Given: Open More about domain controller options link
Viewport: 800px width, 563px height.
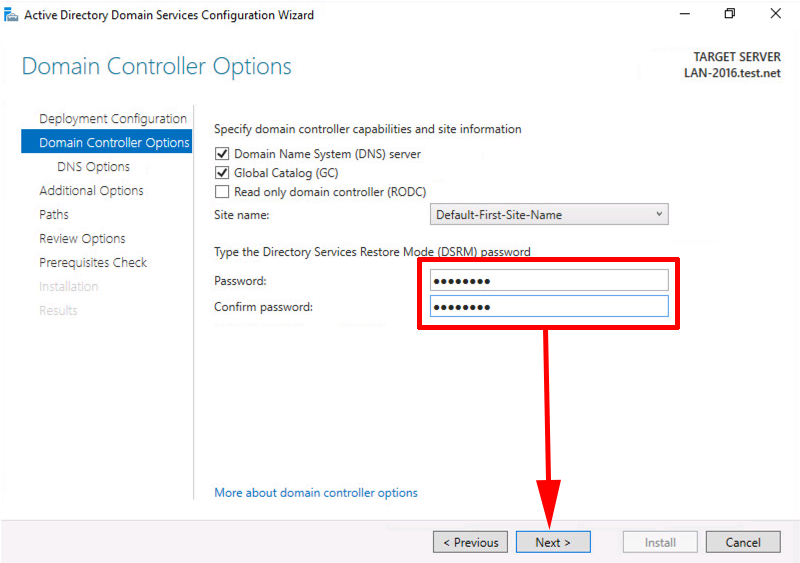Looking at the screenshot, I should click(316, 493).
